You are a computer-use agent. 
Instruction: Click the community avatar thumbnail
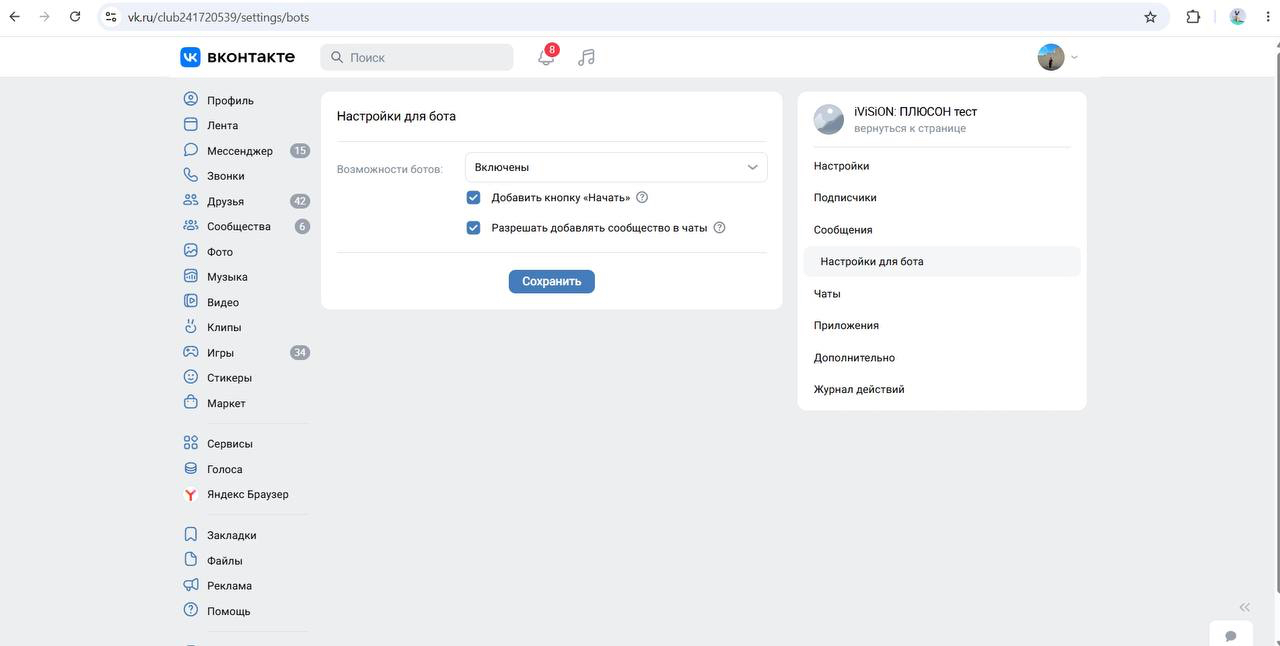(x=829, y=119)
